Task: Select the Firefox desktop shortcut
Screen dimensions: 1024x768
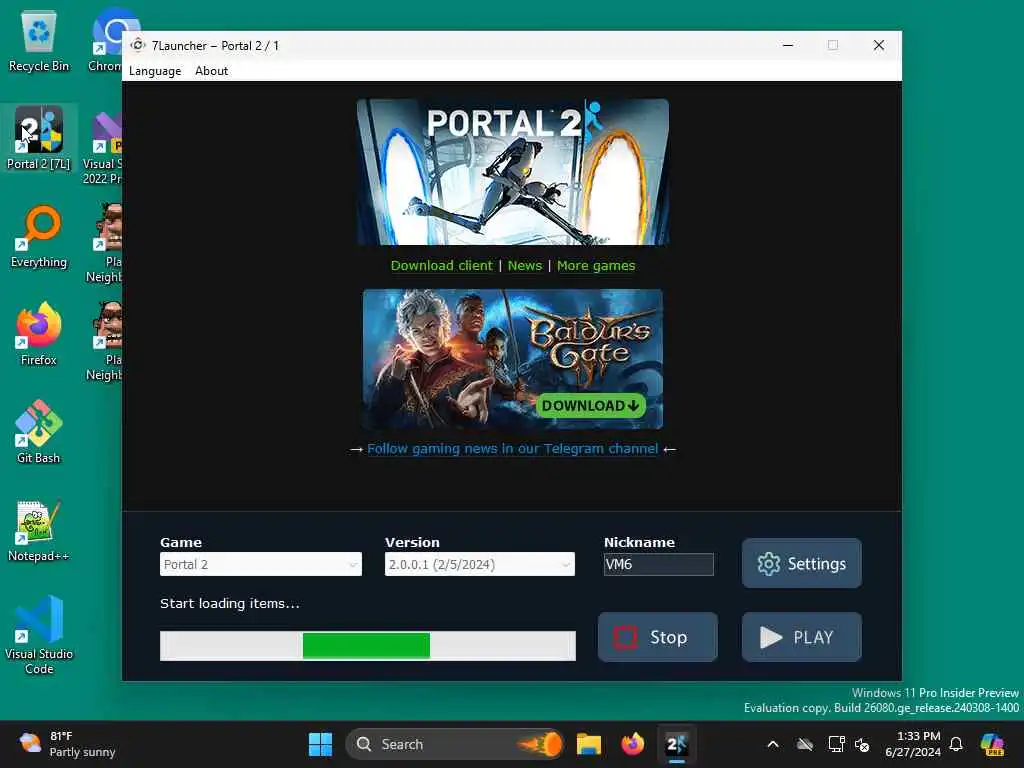Action: pyautogui.click(x=39, y=334)
